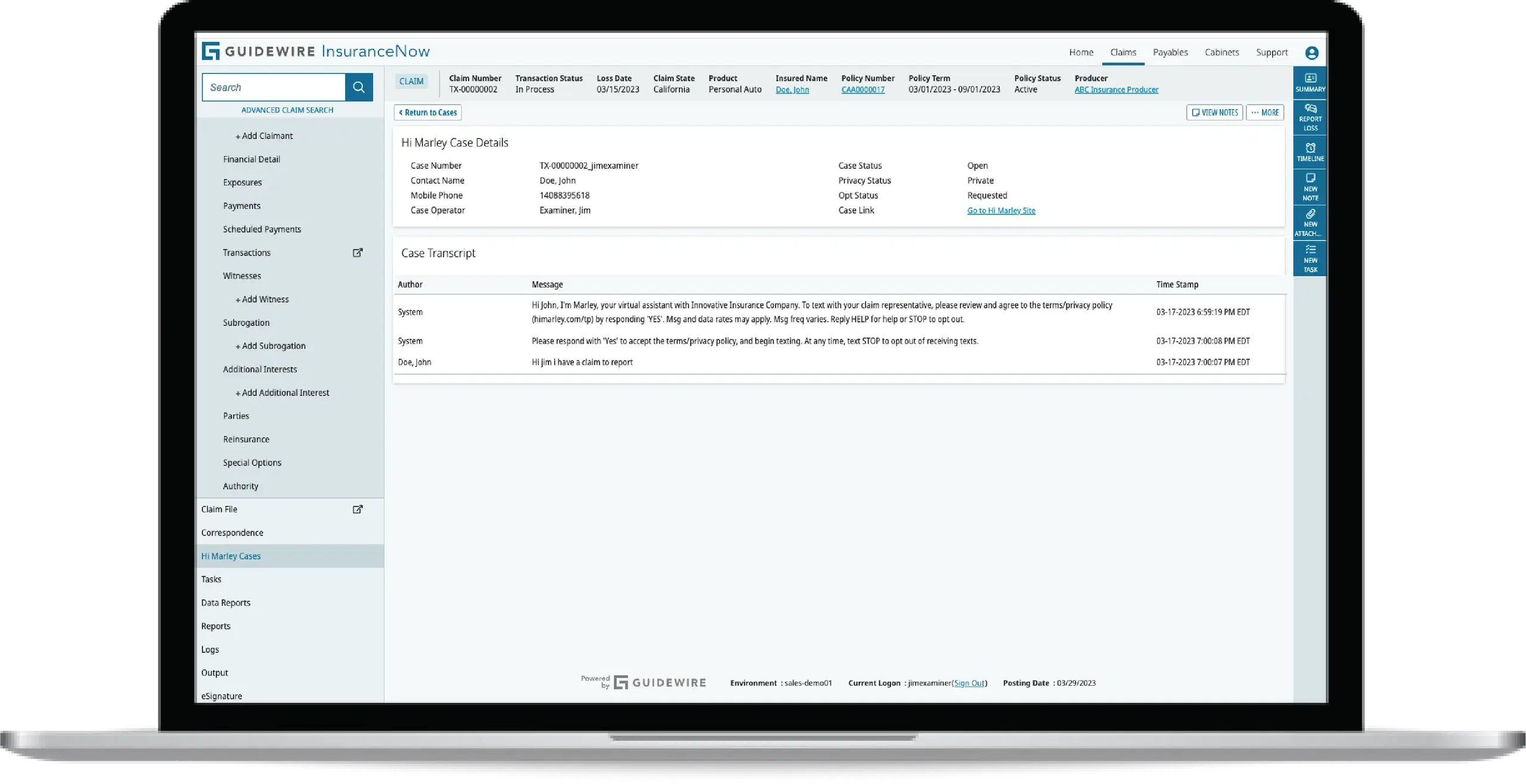Viewport: 1526px width, 784px height.
Task: Open Additional Interests item
Action: (x=260, y=369)
